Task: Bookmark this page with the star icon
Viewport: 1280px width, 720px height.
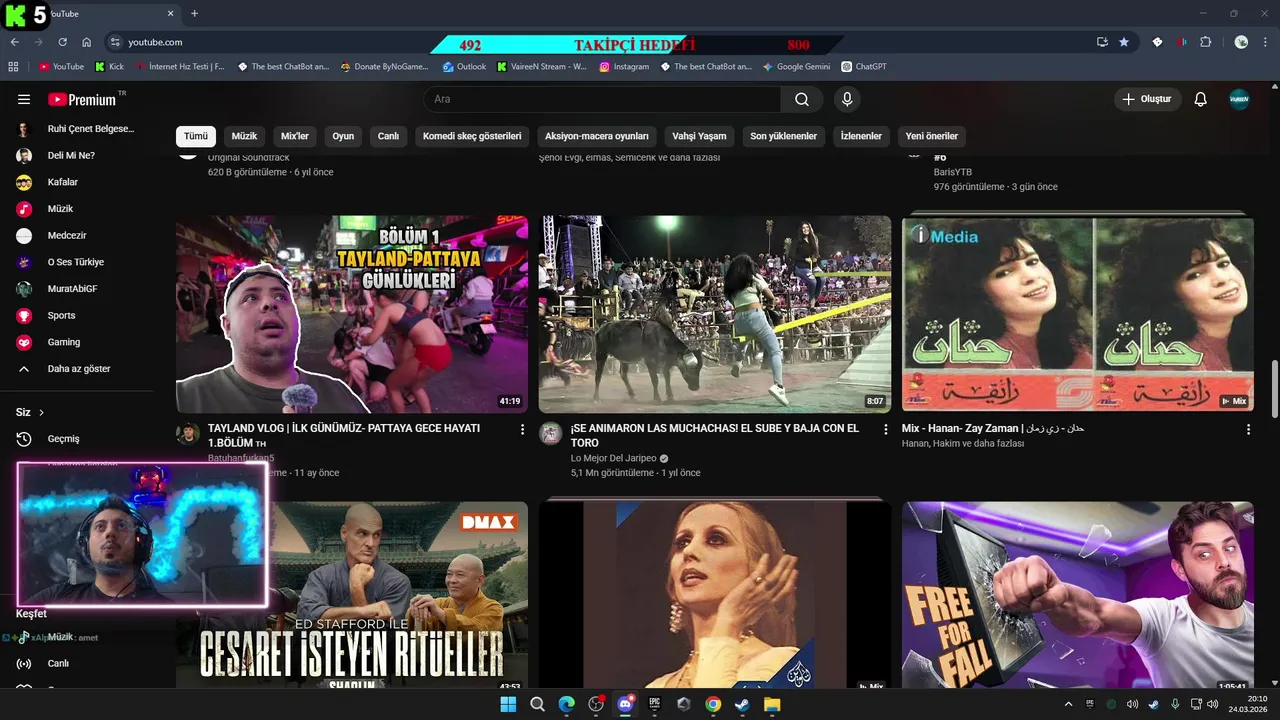Action: (x=1124, y=42)
